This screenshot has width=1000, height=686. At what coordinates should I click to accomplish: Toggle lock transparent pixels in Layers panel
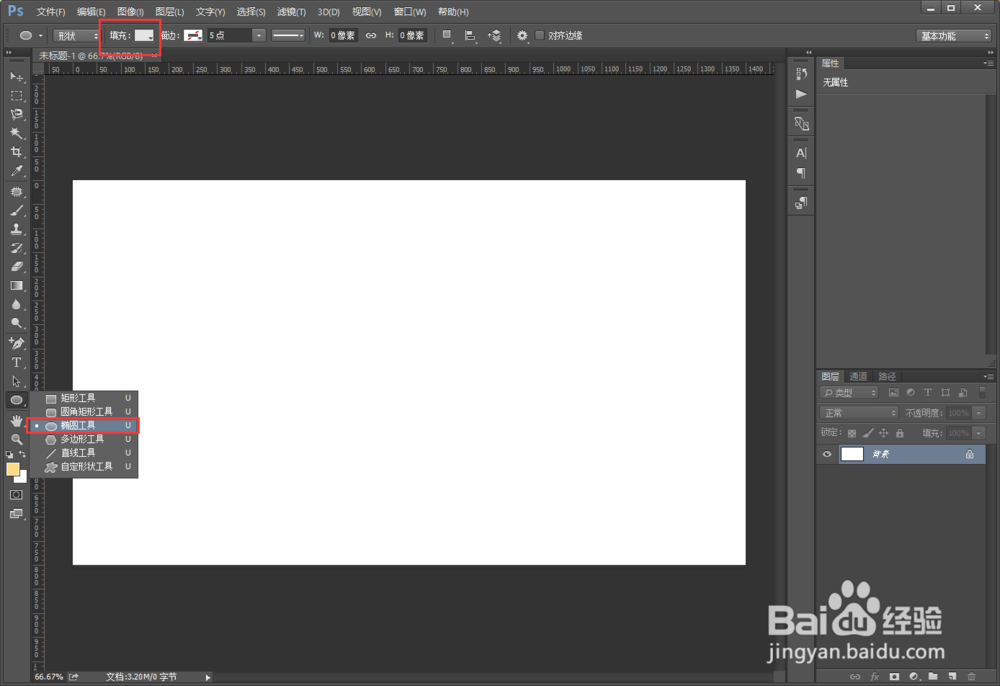tap(852, 433)
